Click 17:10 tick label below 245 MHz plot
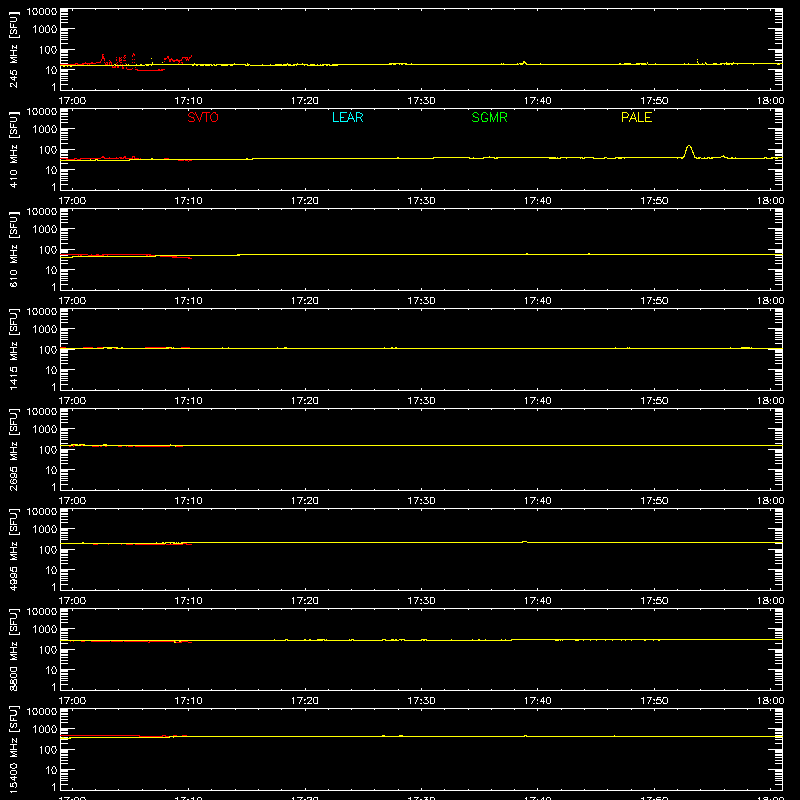 pos(188,101)
